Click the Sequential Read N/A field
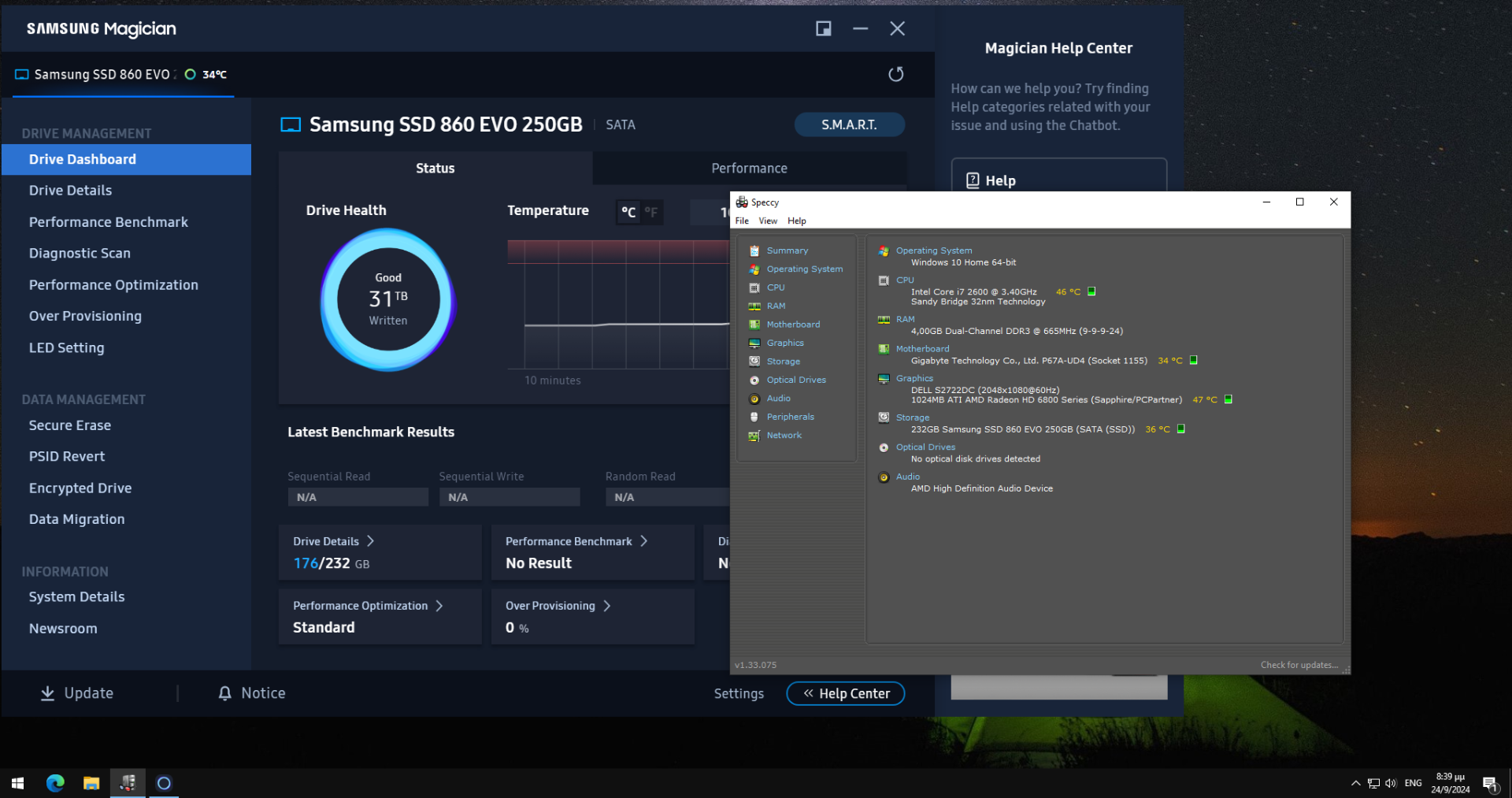Screen dimensions: 1512x798 pos(358,497)
